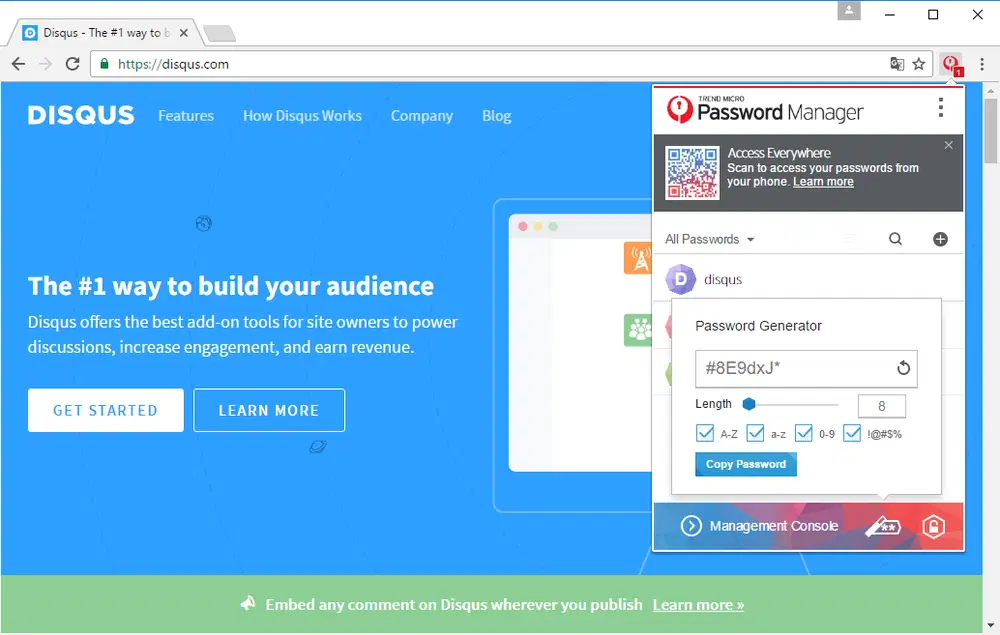Select the disqus password entry
1000x635 pixels.
pyautogui.click(x=807, y=279)
